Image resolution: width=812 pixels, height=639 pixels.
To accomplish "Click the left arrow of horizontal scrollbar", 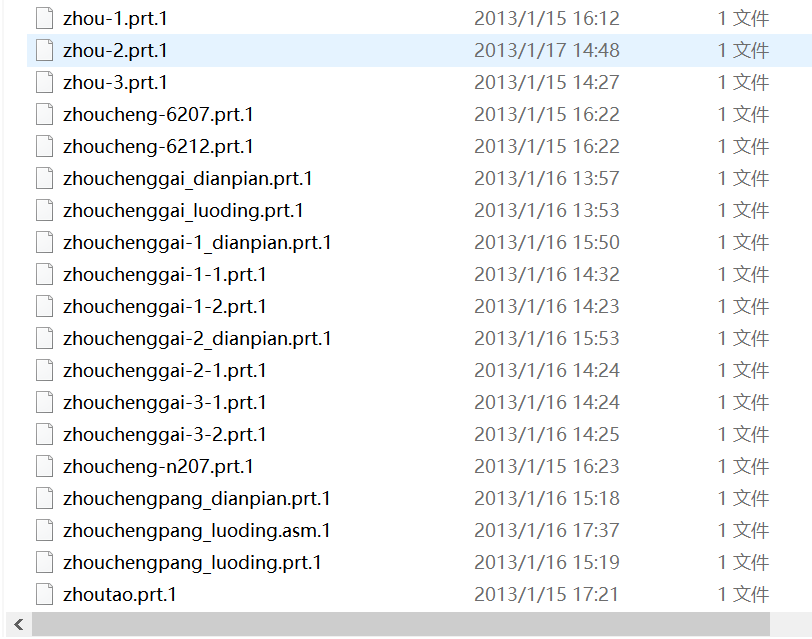I will coord(14,625).
